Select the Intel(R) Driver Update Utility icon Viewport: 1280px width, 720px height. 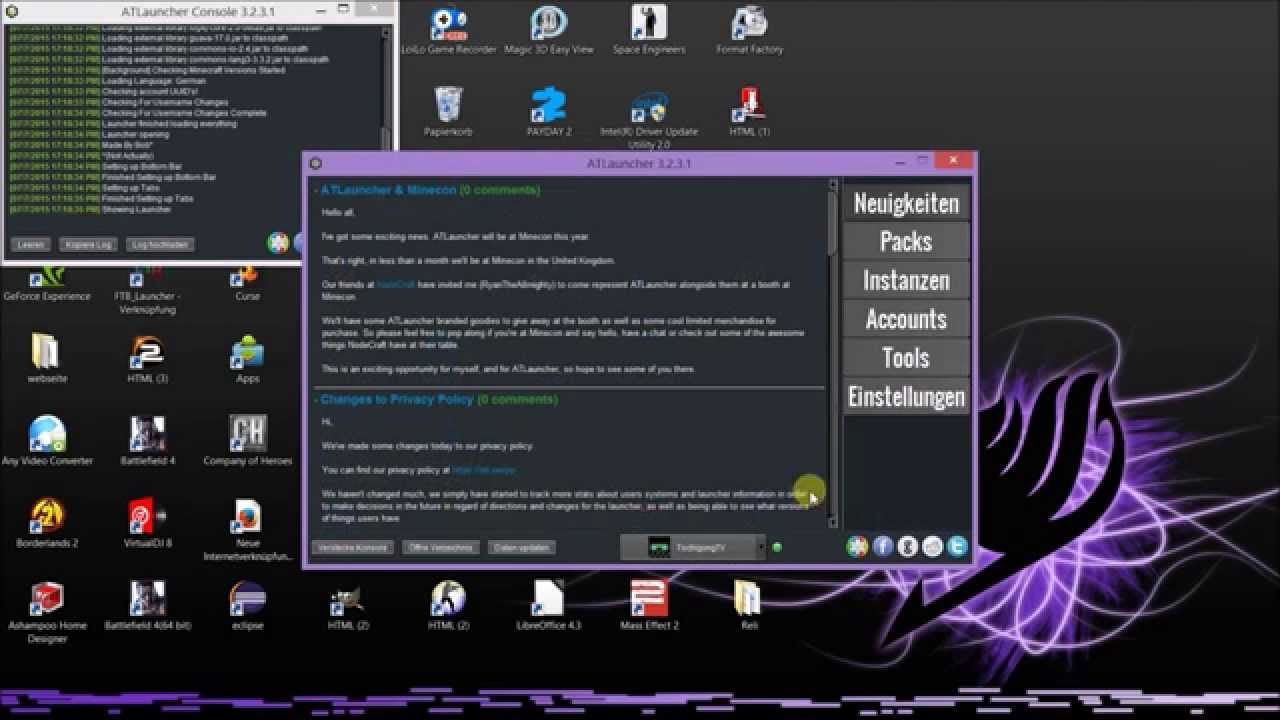pyautogui.click(x=649, y=119)
